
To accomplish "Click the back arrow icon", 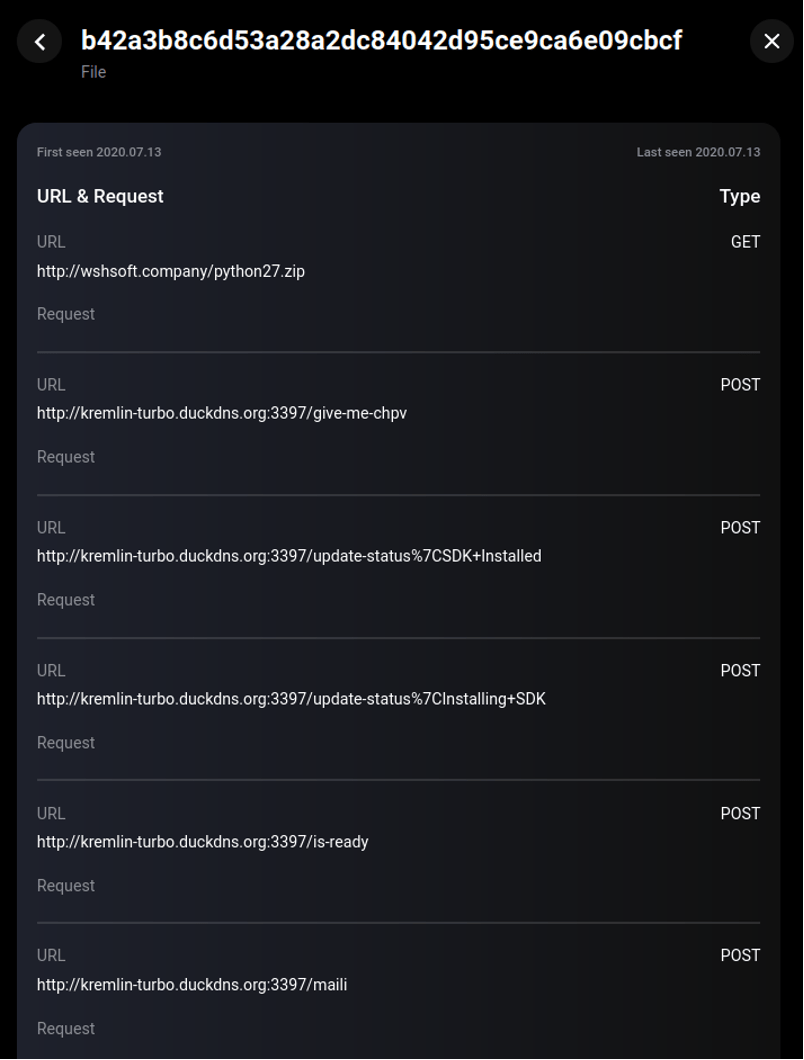I will (40, 41).
